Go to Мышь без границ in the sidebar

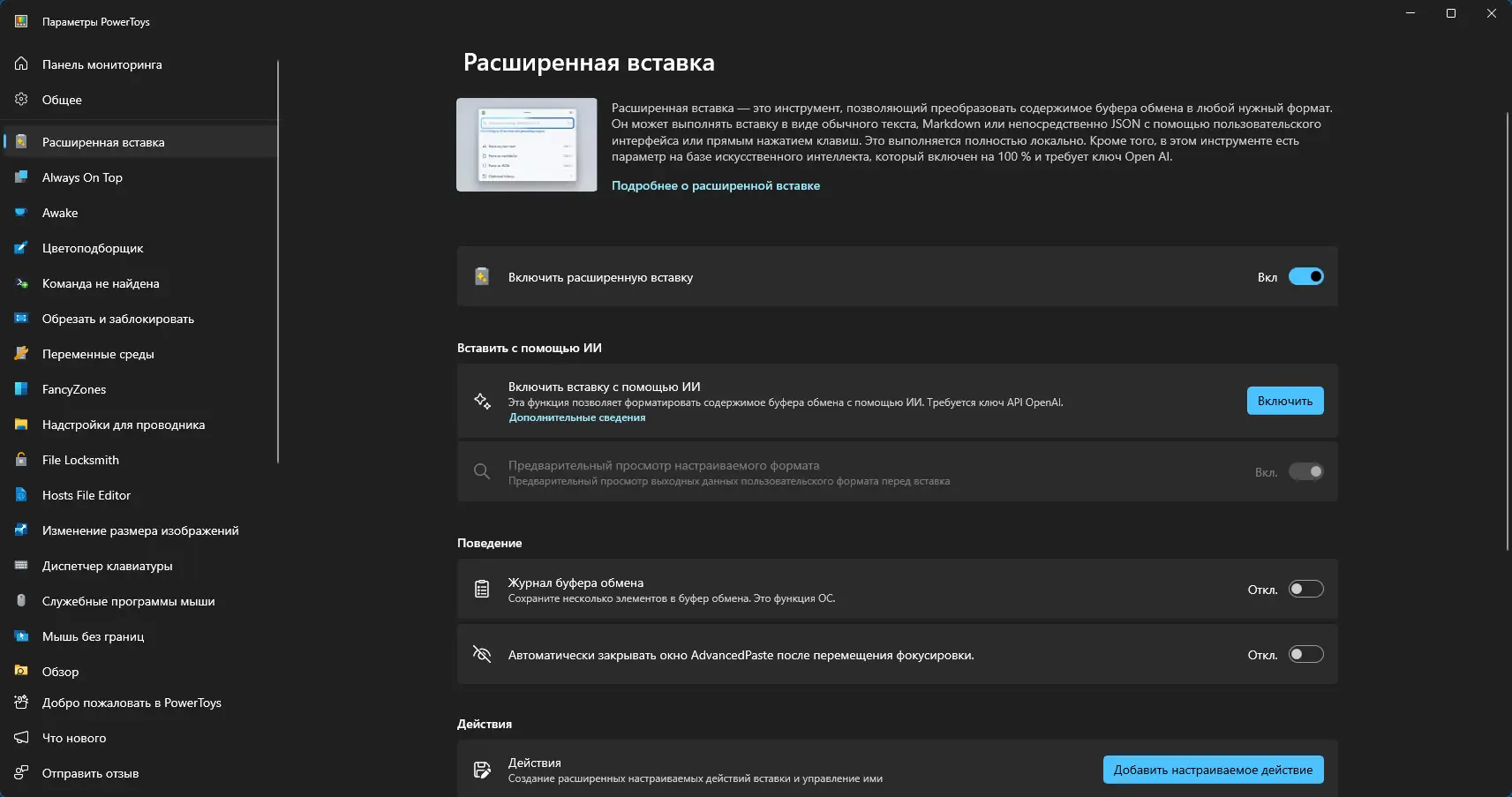click(x=141, y=636)
